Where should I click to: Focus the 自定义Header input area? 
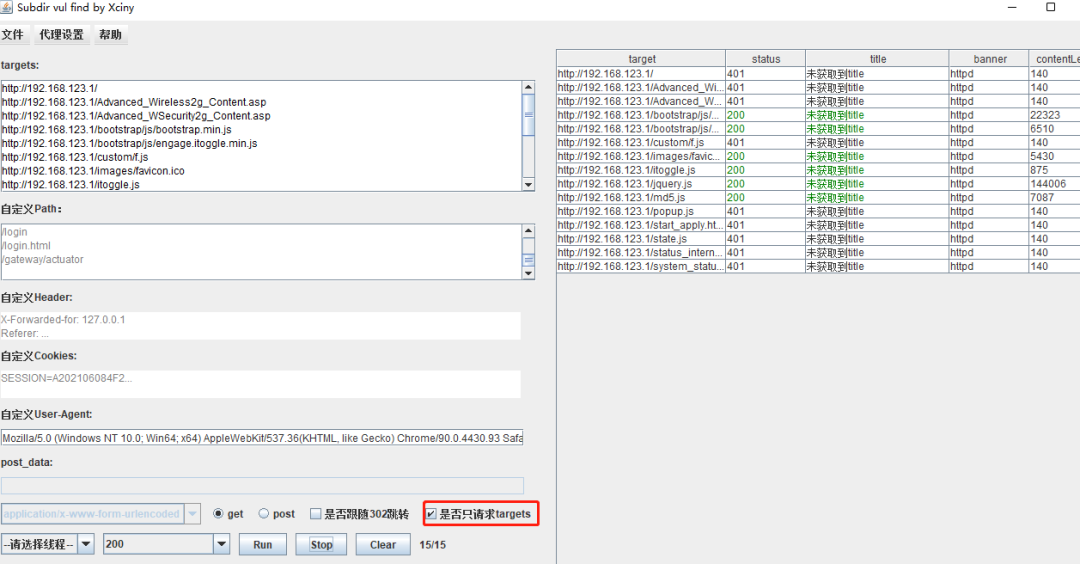point(260,326)
